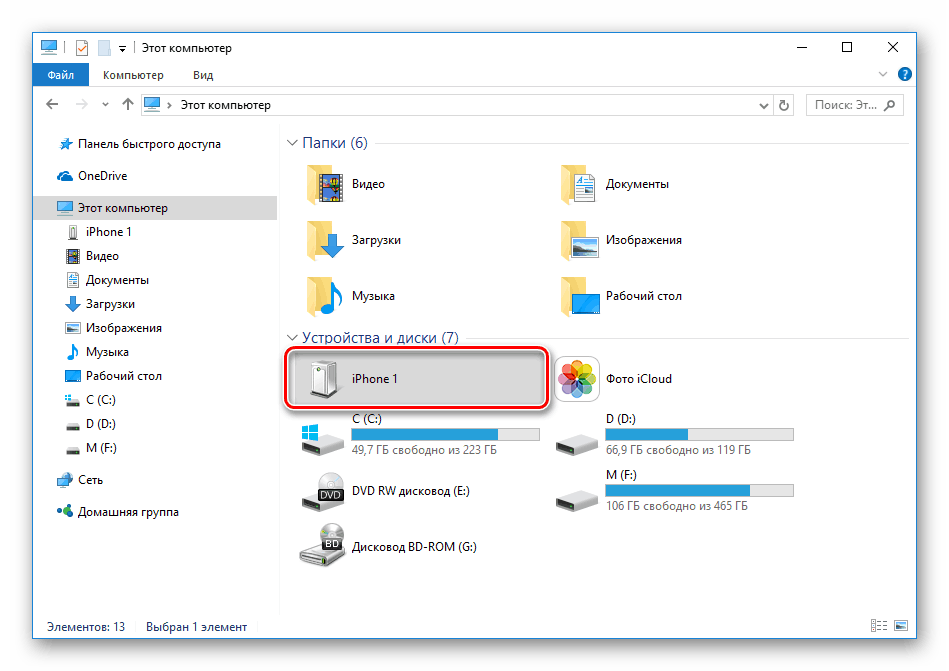Open recent locations dropdown arrow
Viewport: 949px width, 671px height.
(105, 105)
